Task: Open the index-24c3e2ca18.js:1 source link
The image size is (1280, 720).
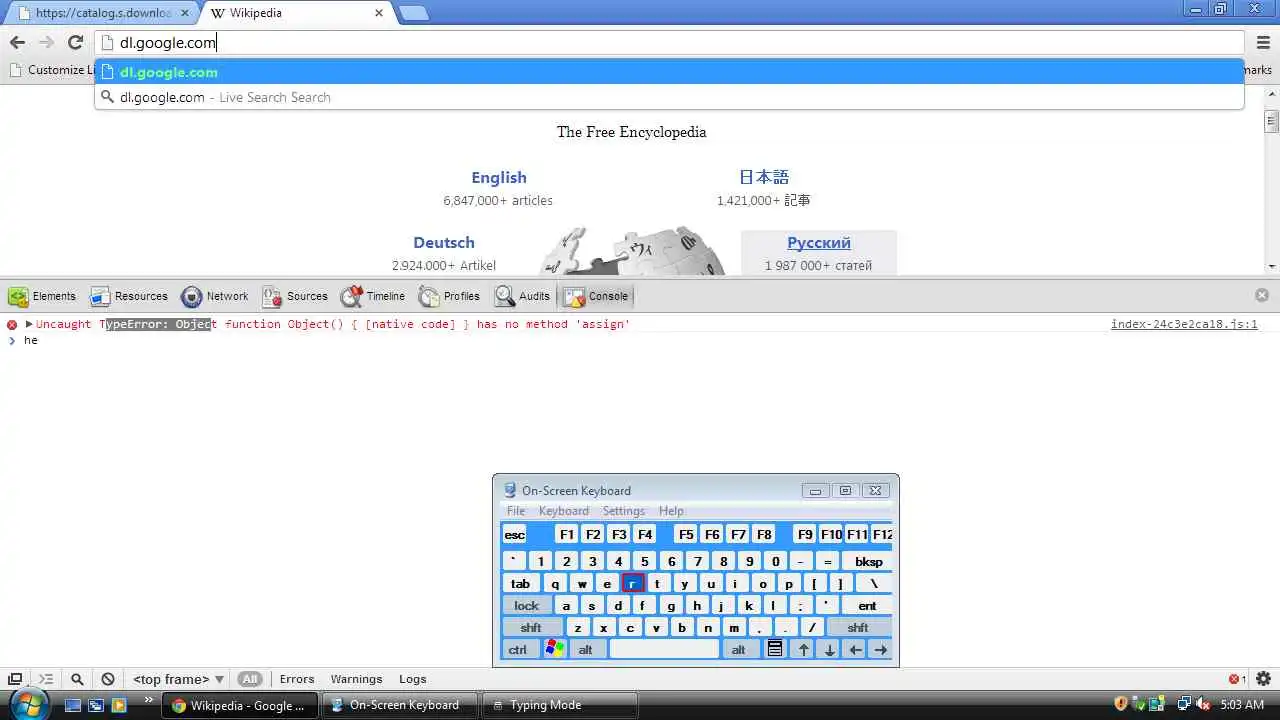Action: tap(1184, 324)
